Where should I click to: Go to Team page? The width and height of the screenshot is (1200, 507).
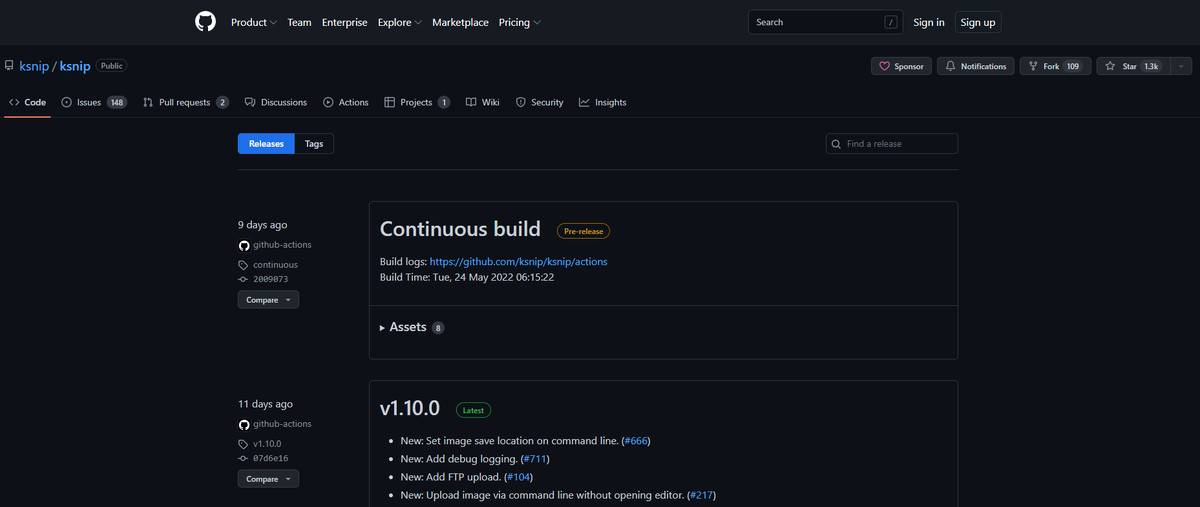tap(299, 22)
